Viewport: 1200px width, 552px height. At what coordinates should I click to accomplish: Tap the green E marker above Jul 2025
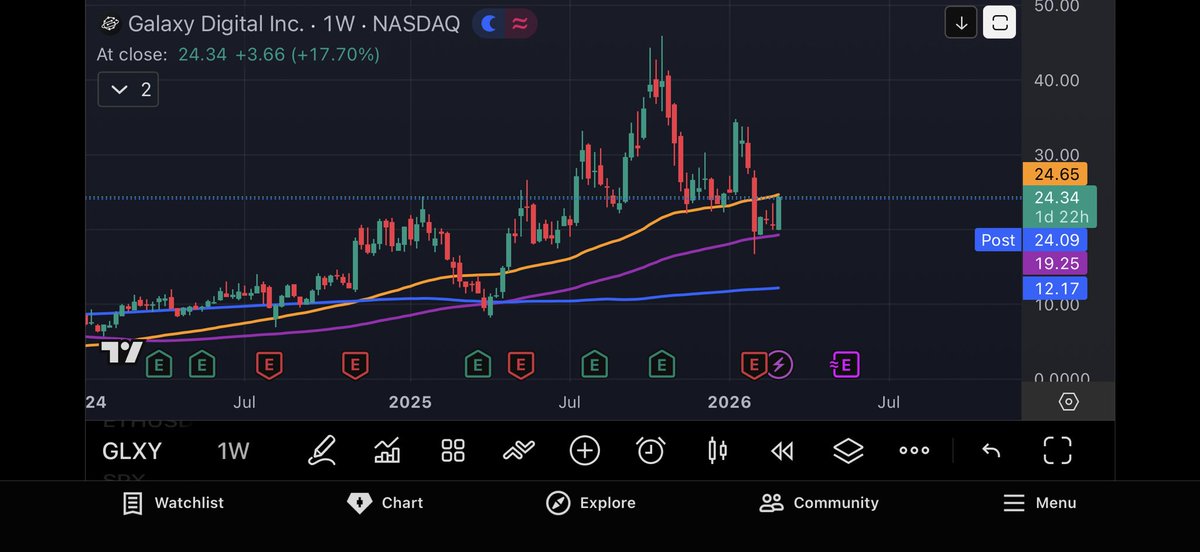(595, 365)
